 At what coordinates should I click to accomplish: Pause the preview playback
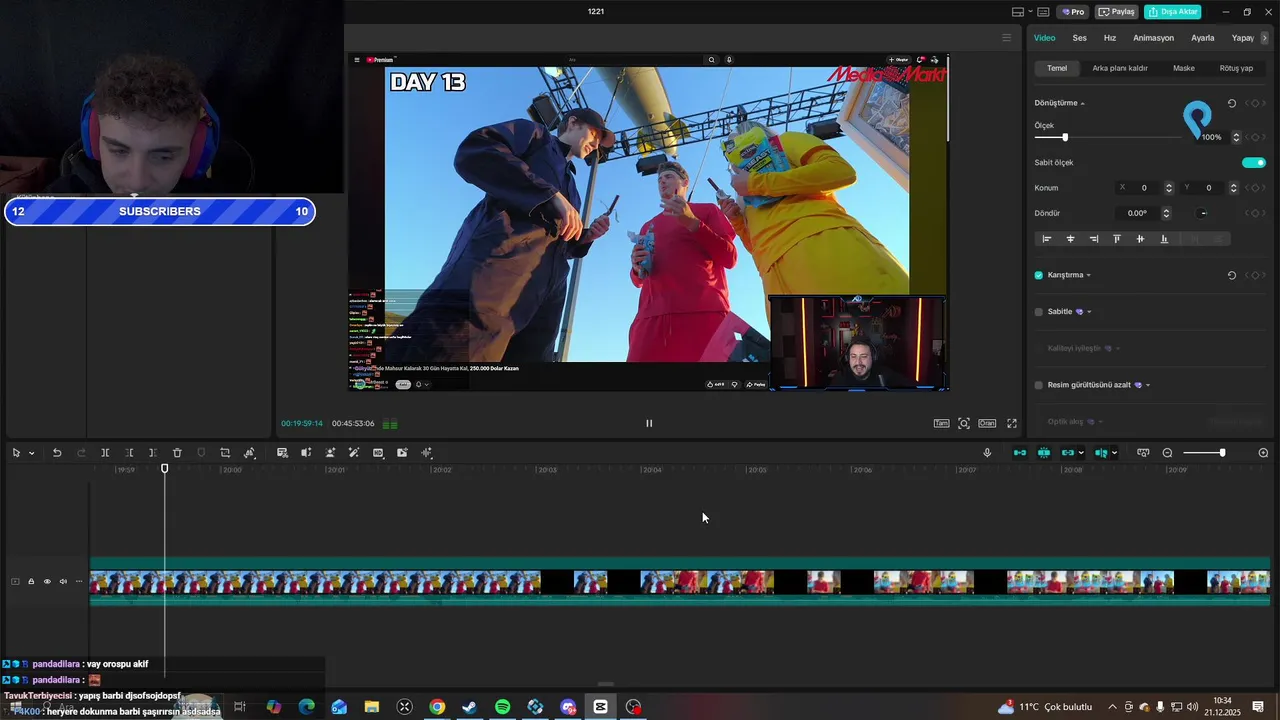[649, 423]
